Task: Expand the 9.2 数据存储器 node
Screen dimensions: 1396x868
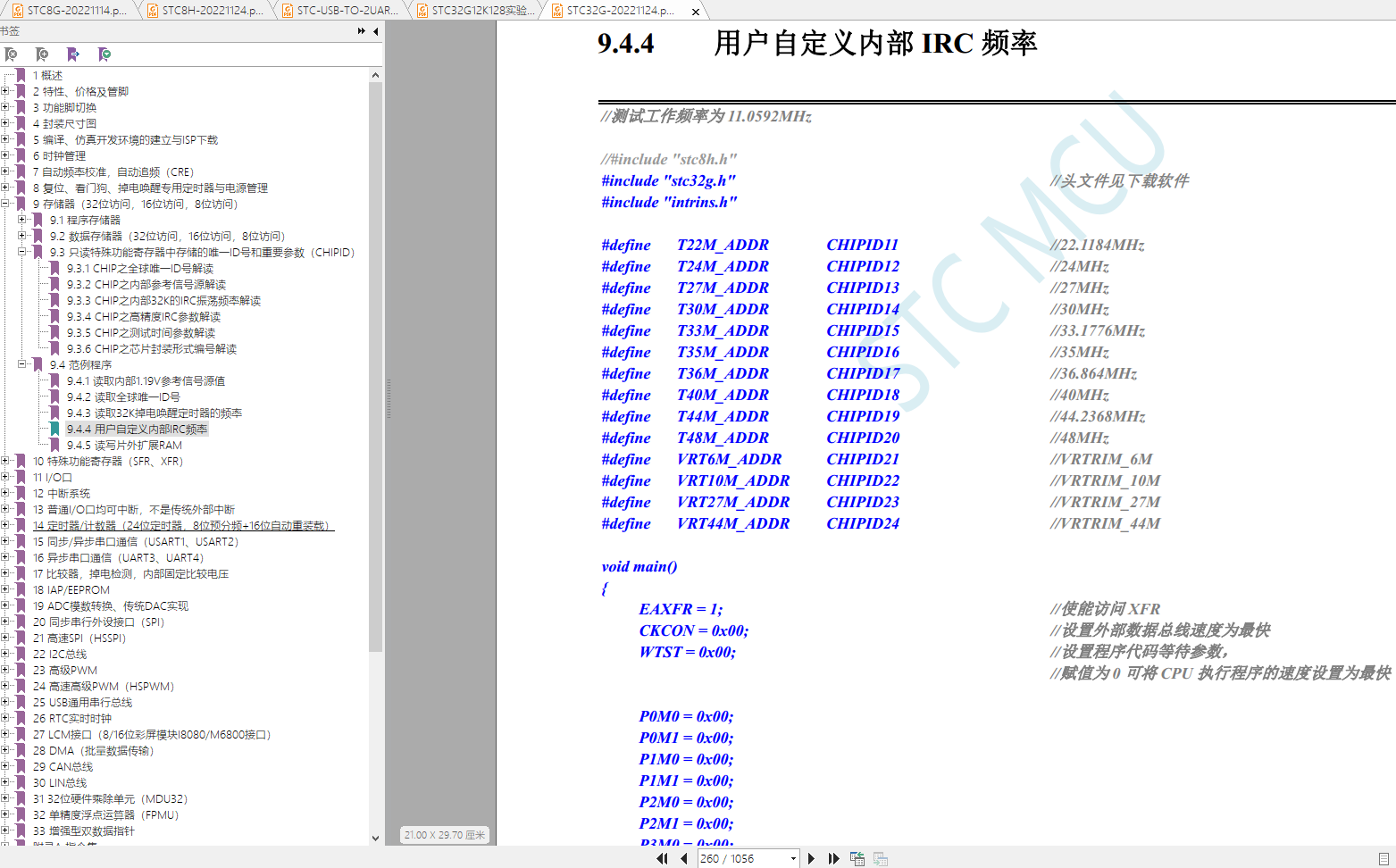Action: coord(22,236)
